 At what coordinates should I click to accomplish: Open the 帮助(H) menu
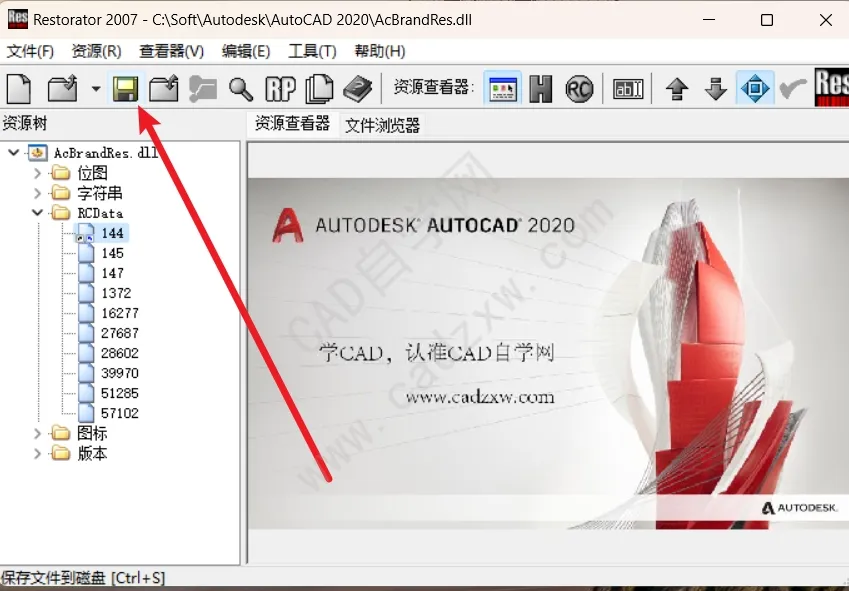coord(380,51)
